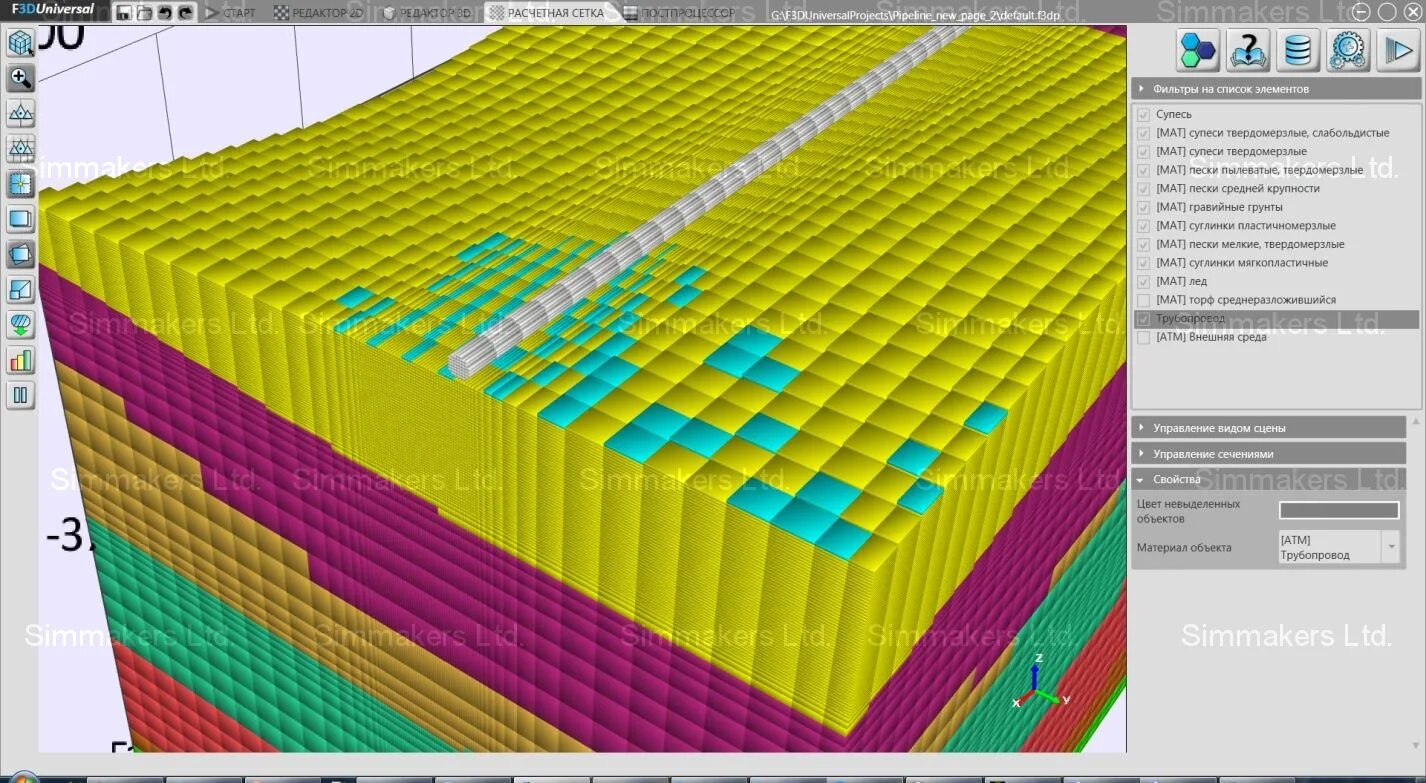The height and width of the screenshot is (783, 1426).
Task: Open the ПОСТПРОЦЕССОР tab
Action: pyautogui.click(x=678, y=13)
